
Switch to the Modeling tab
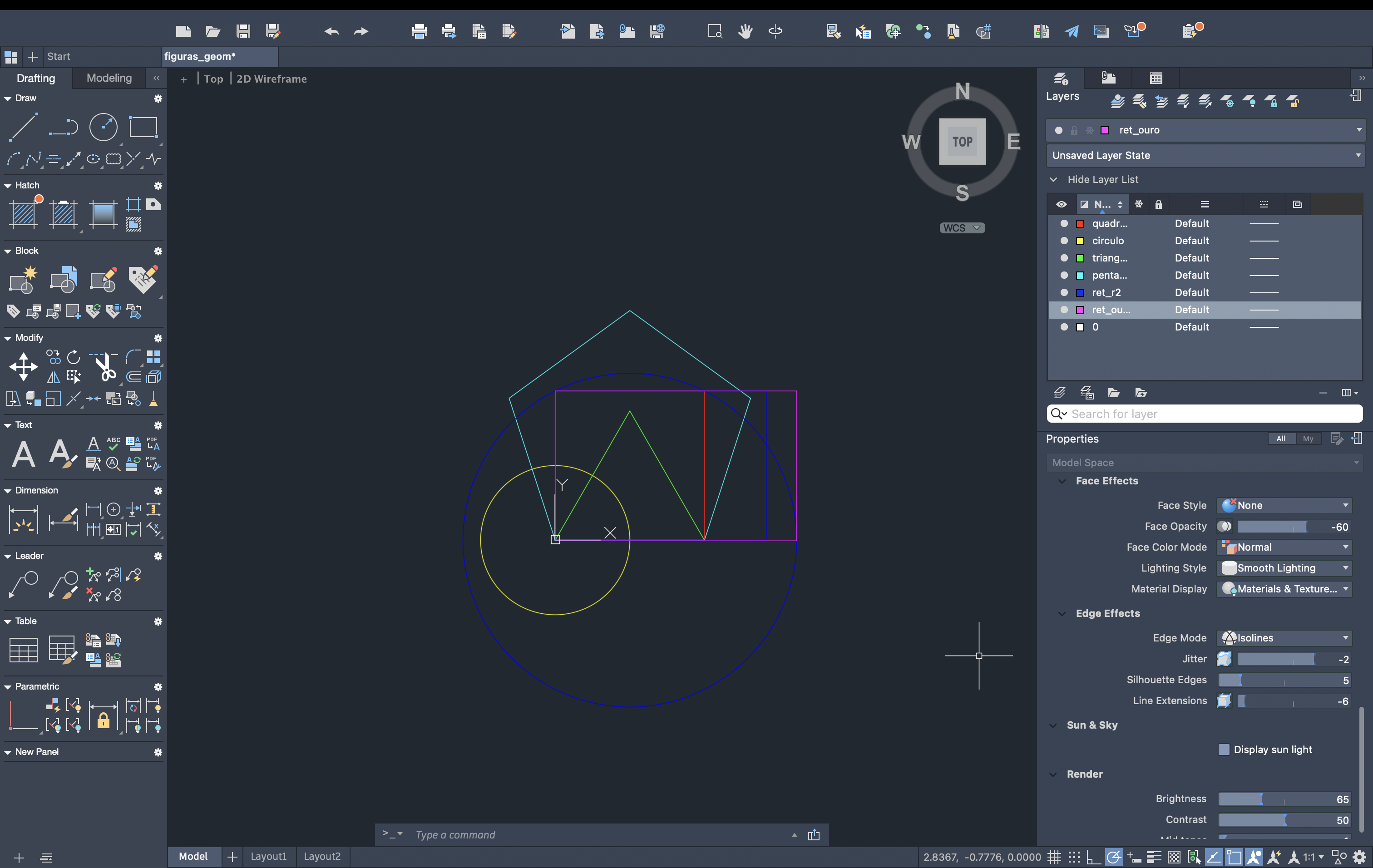109,78
